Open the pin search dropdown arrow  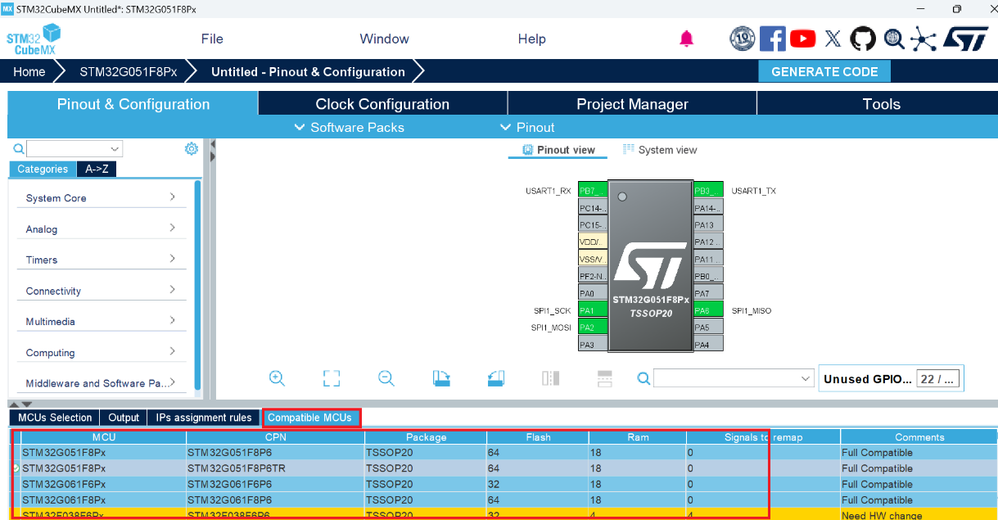click(x=805, y=379)
